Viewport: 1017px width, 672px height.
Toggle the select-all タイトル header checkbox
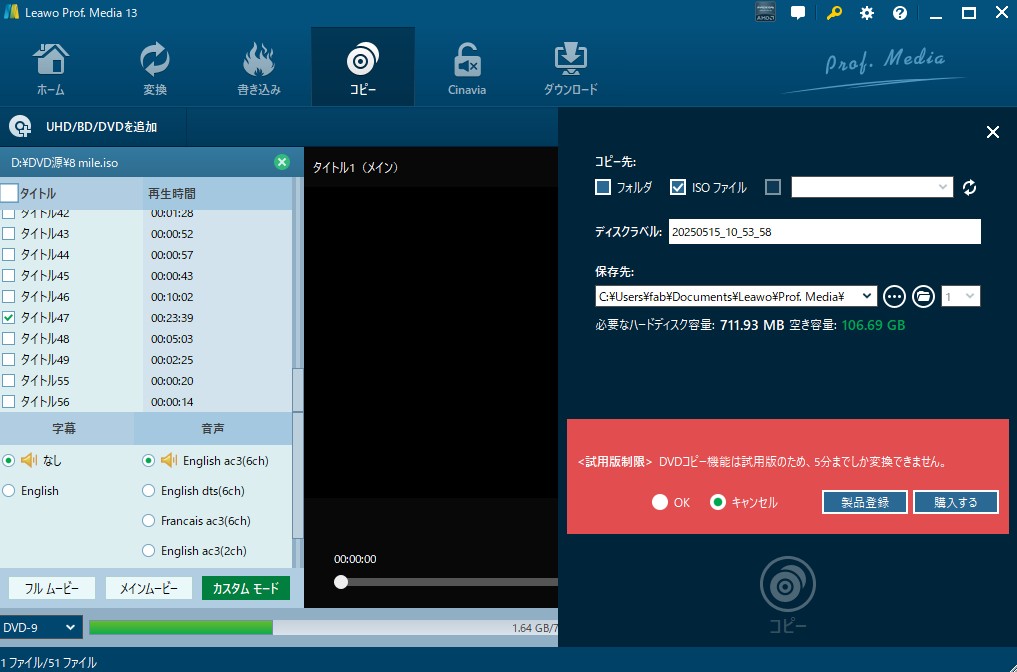coord(9,193)
